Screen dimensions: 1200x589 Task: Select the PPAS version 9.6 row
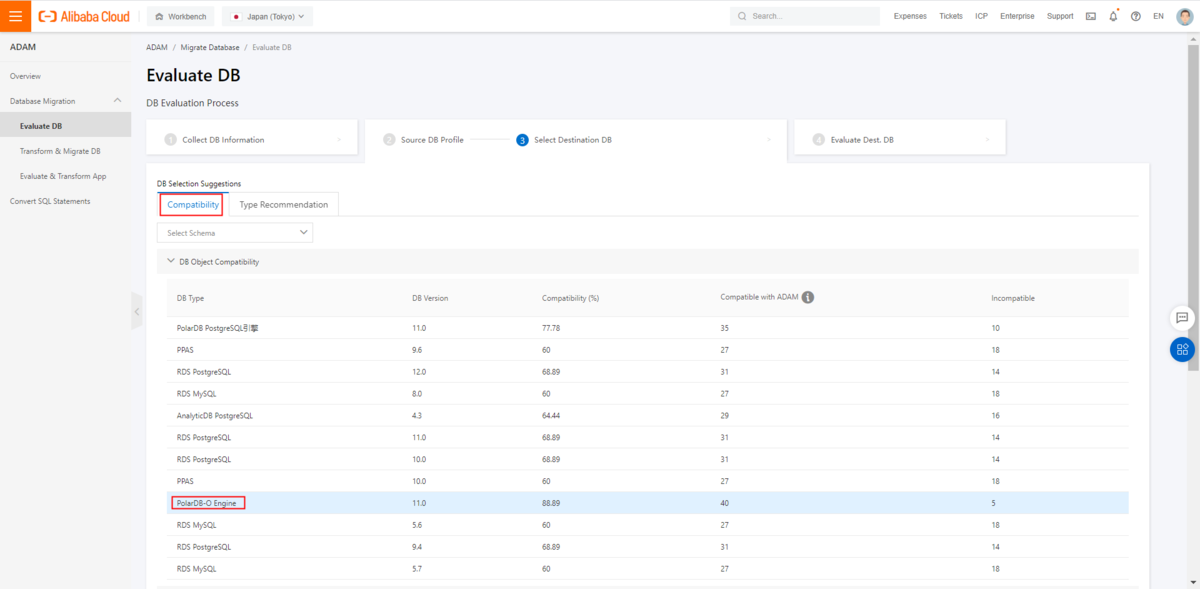point(648,350)
